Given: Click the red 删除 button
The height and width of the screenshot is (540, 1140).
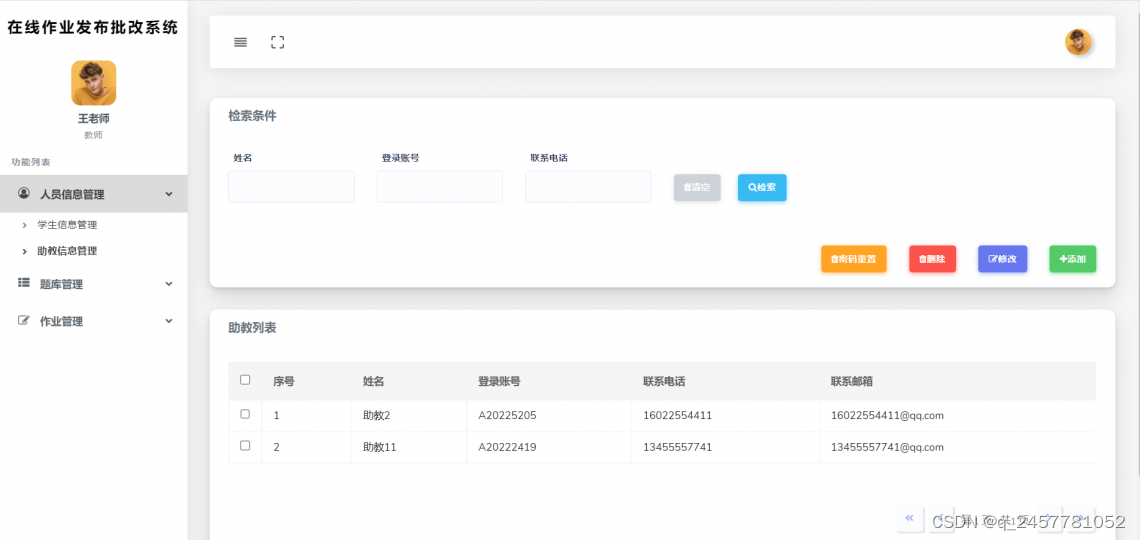Looking at the screenshot, I should (x=933, y=259).
